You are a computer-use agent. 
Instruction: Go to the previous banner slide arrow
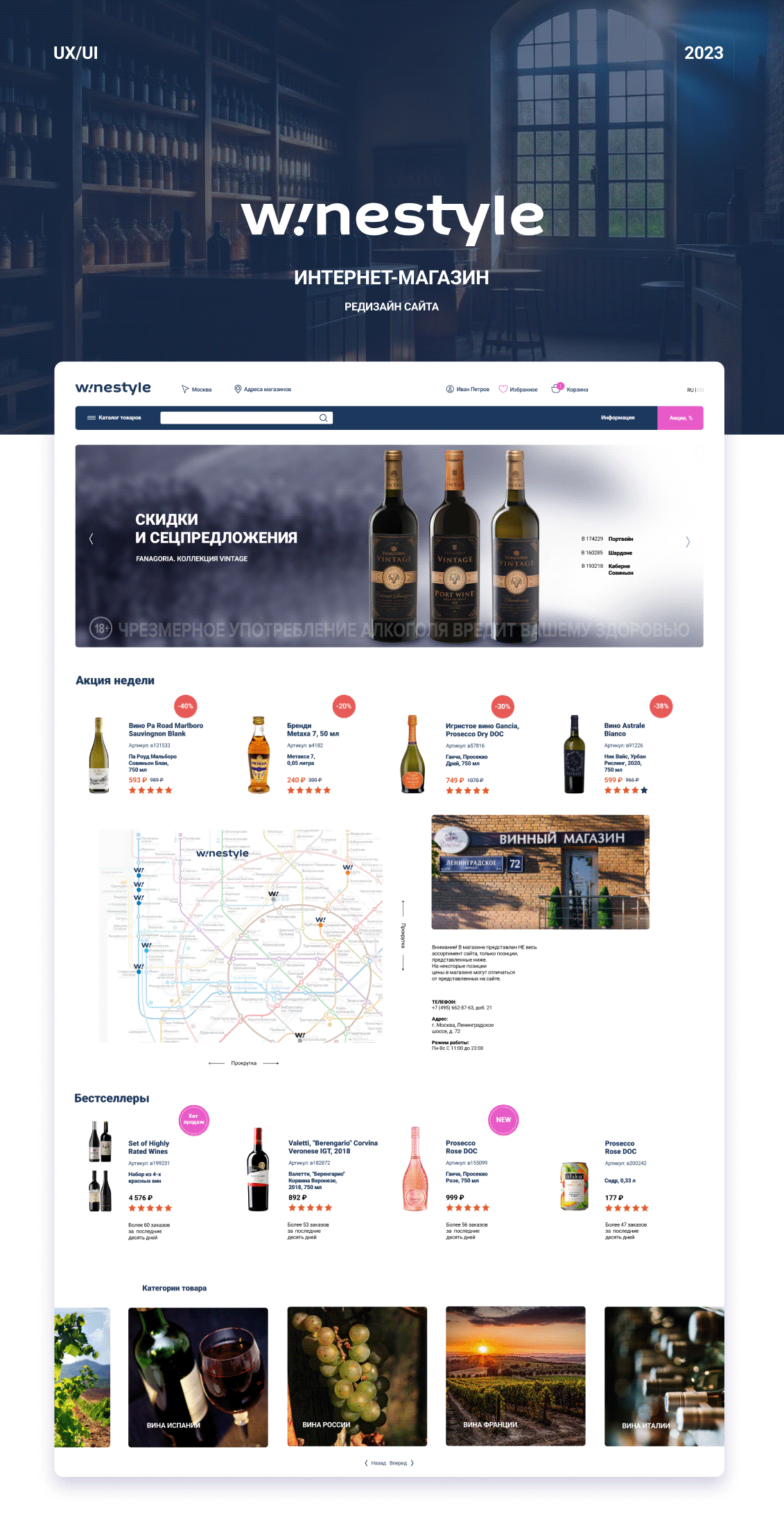click(92, 539)
